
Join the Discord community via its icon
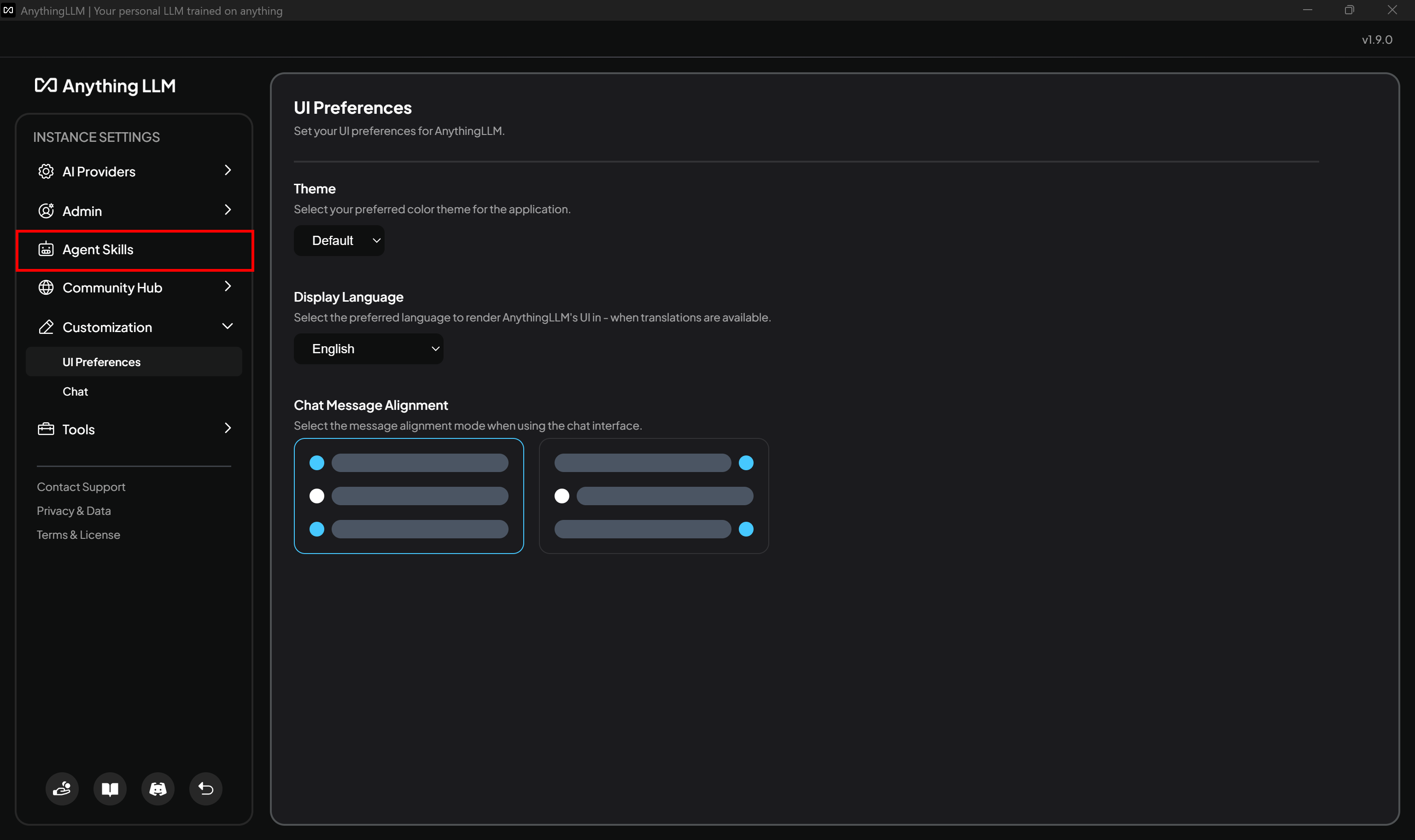point(158,788)
